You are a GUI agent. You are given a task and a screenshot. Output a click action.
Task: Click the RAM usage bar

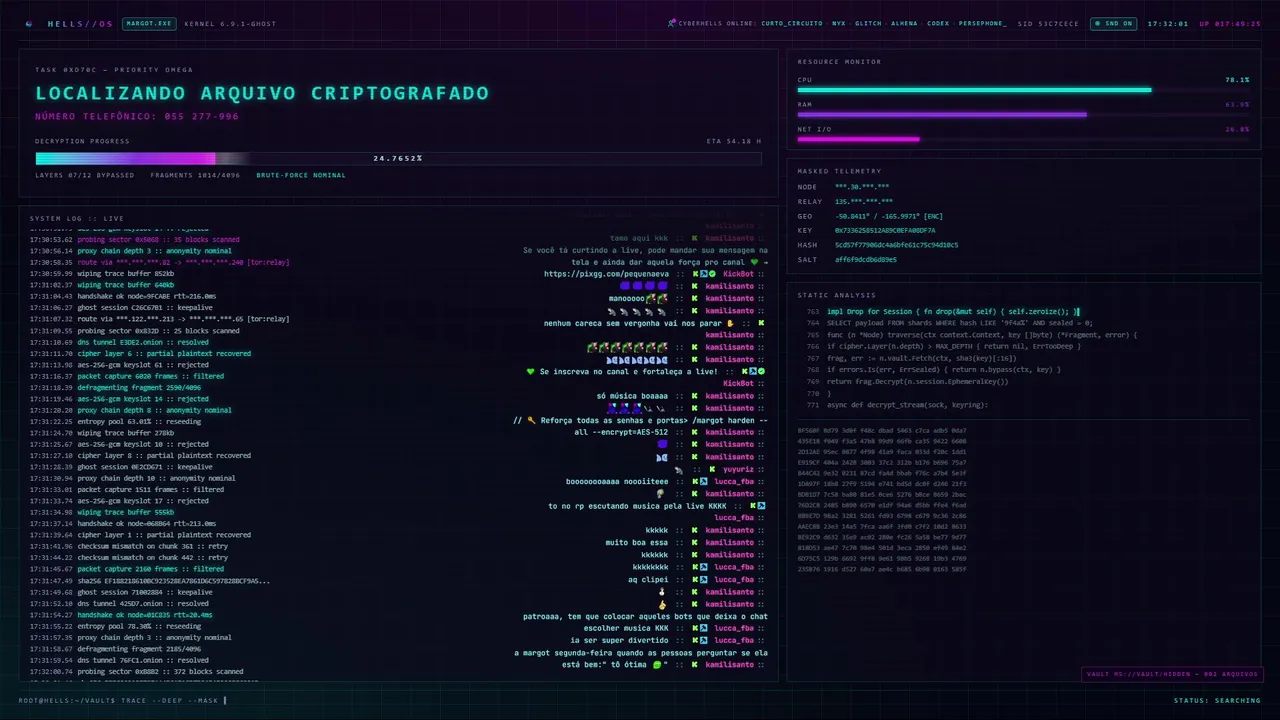coord(1023,114)
